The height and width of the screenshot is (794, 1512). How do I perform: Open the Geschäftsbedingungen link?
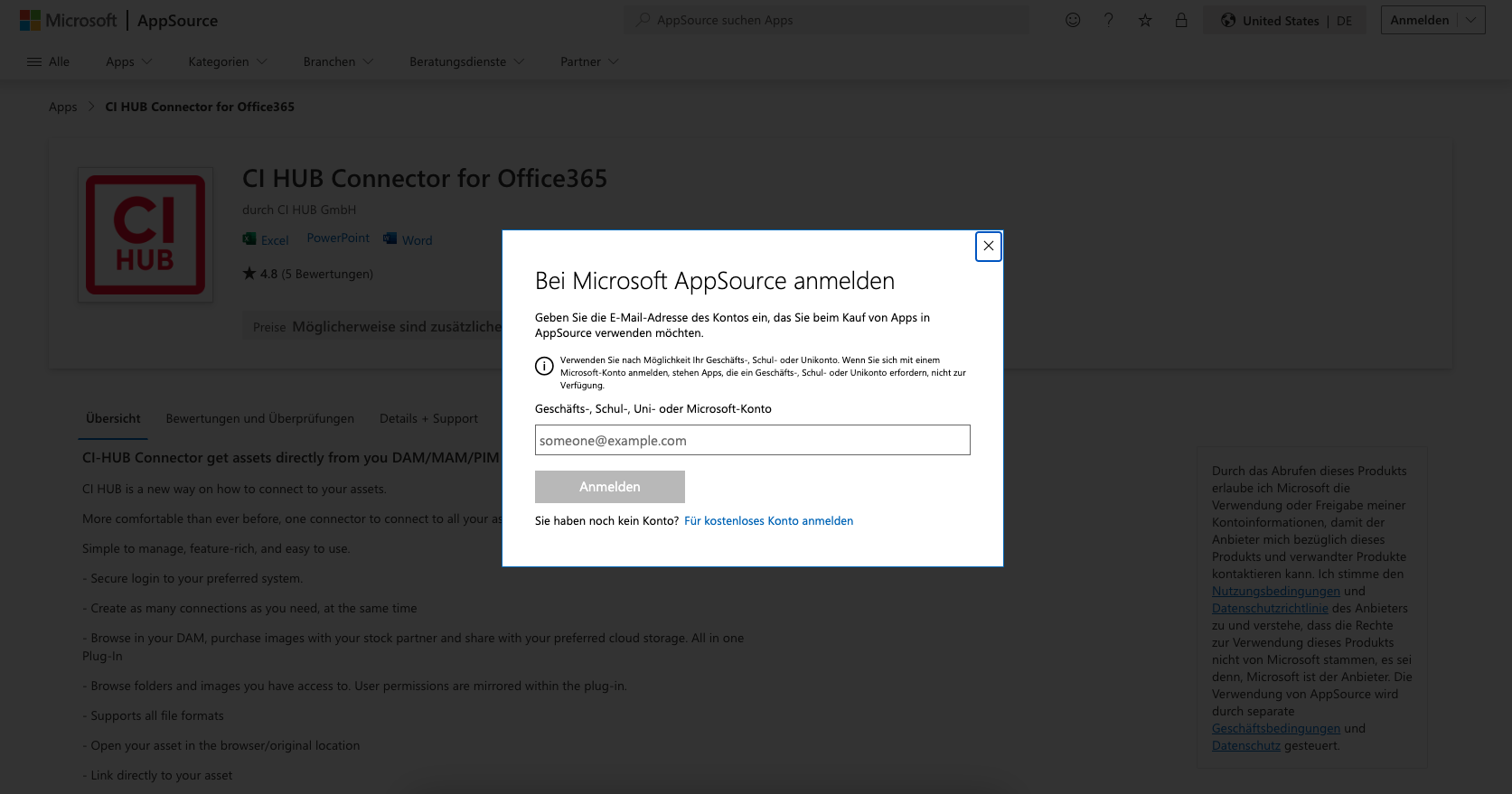[1276, 728]
